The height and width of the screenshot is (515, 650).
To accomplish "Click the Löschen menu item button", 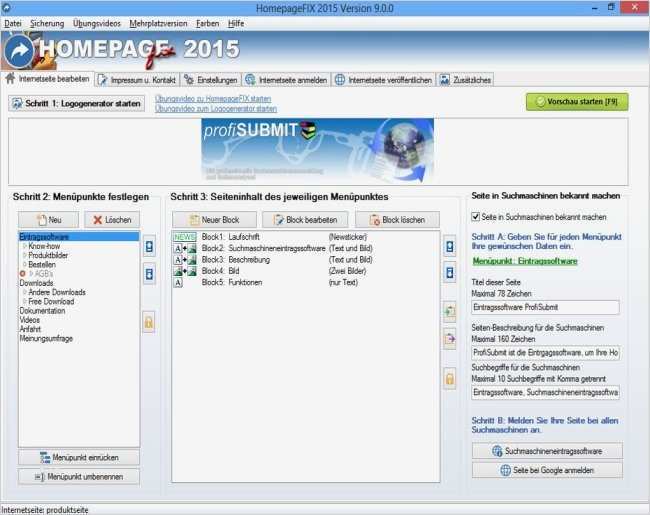I will (x=112, y=220).
